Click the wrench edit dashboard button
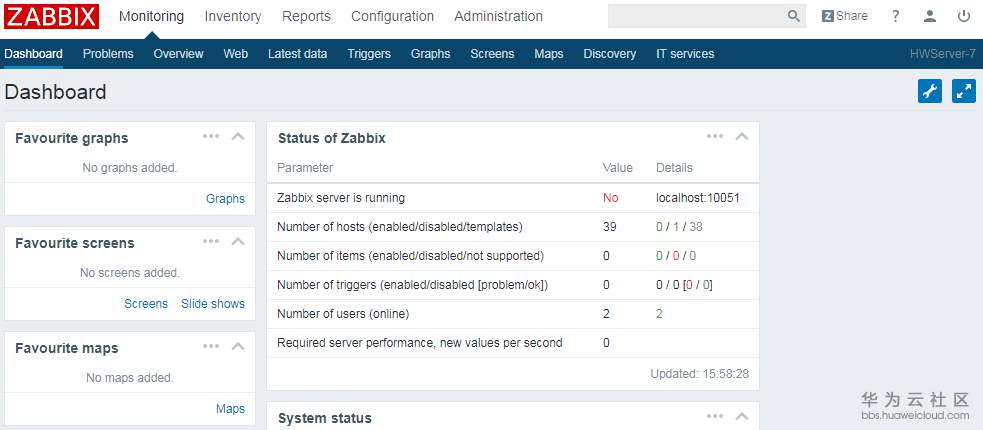This screenshot has height=430, width=983. [930, 92]
